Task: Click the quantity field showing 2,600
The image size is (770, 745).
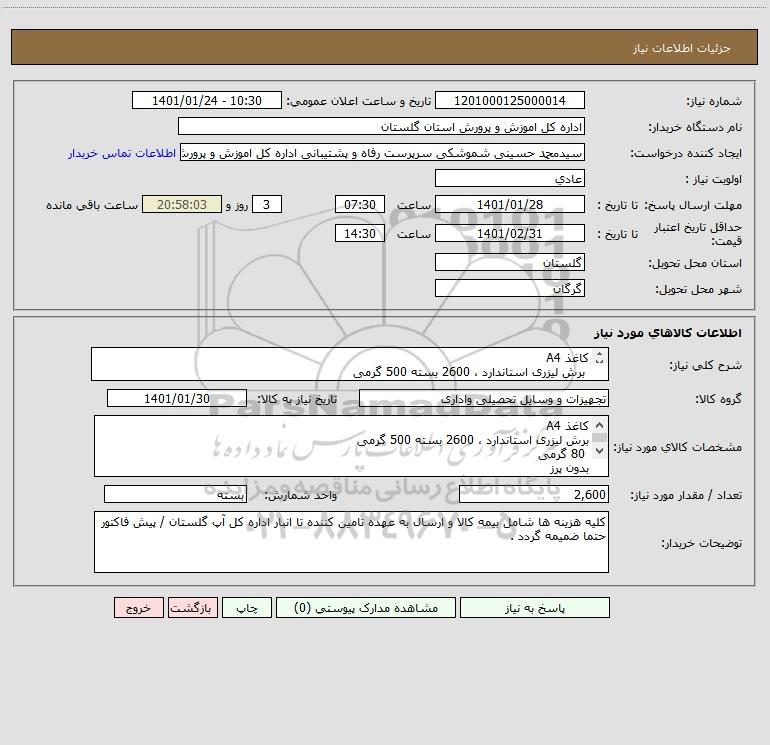Action: 534,495
